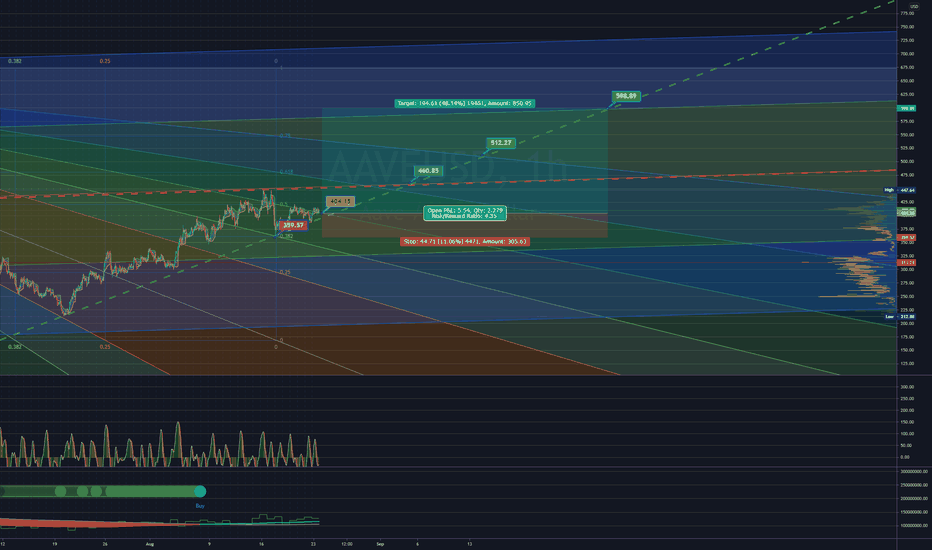Viewport: 932px width, 550px height.
Task: Click the 0.618 fib level label
Action: click(286, 172)
